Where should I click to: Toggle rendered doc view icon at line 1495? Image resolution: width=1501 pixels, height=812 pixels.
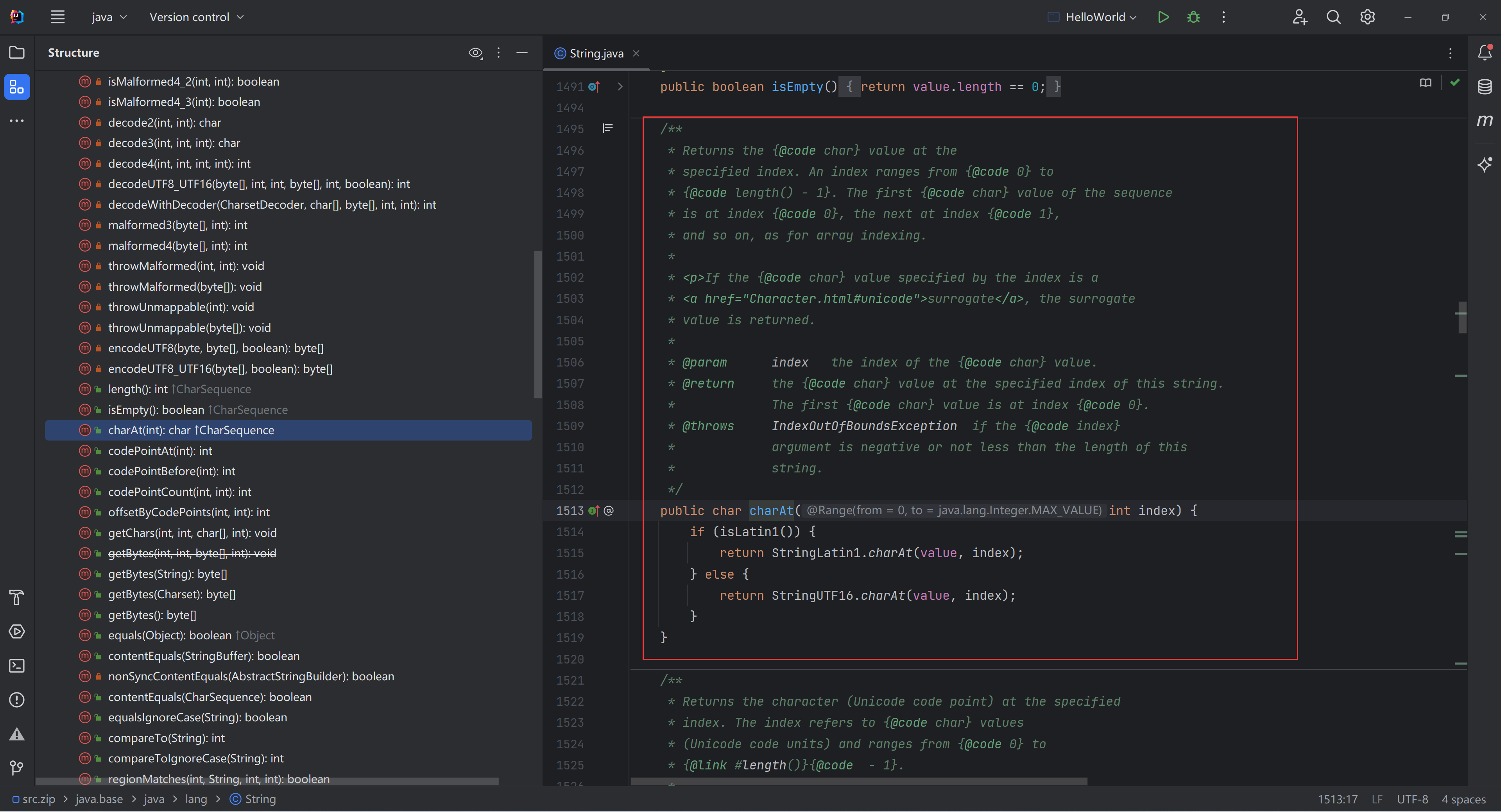click(x=607, y=128)
